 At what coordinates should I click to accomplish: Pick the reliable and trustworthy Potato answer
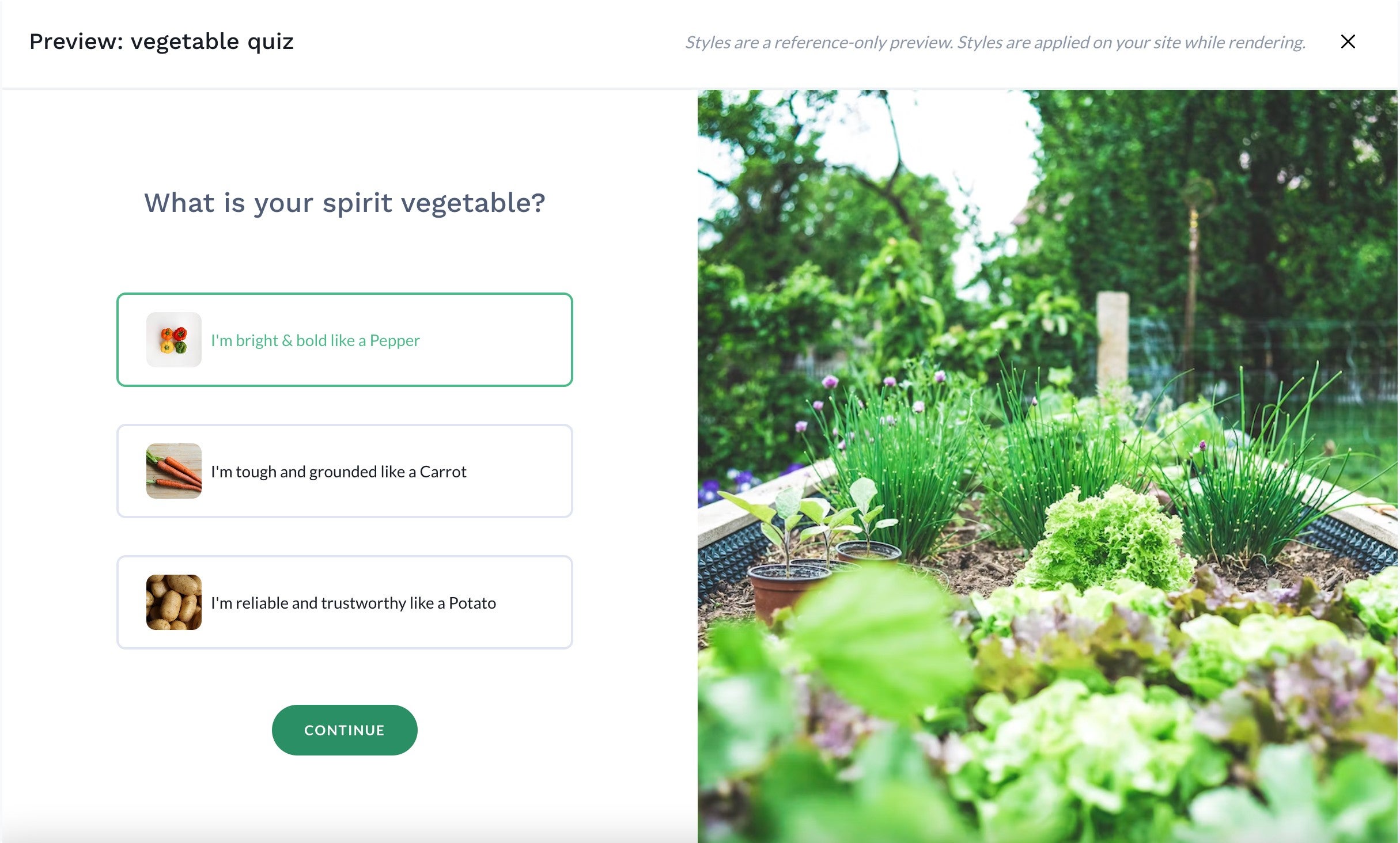click(x=345, y=602)
